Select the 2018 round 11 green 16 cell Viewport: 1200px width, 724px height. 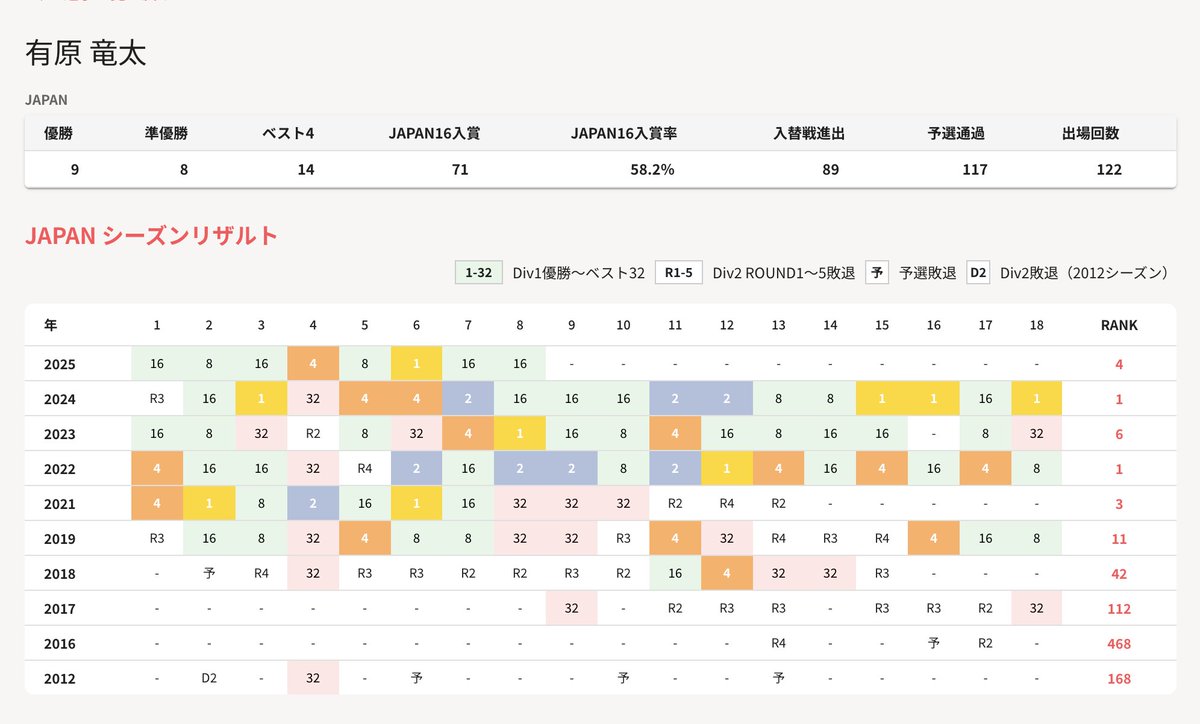[675, 574]
